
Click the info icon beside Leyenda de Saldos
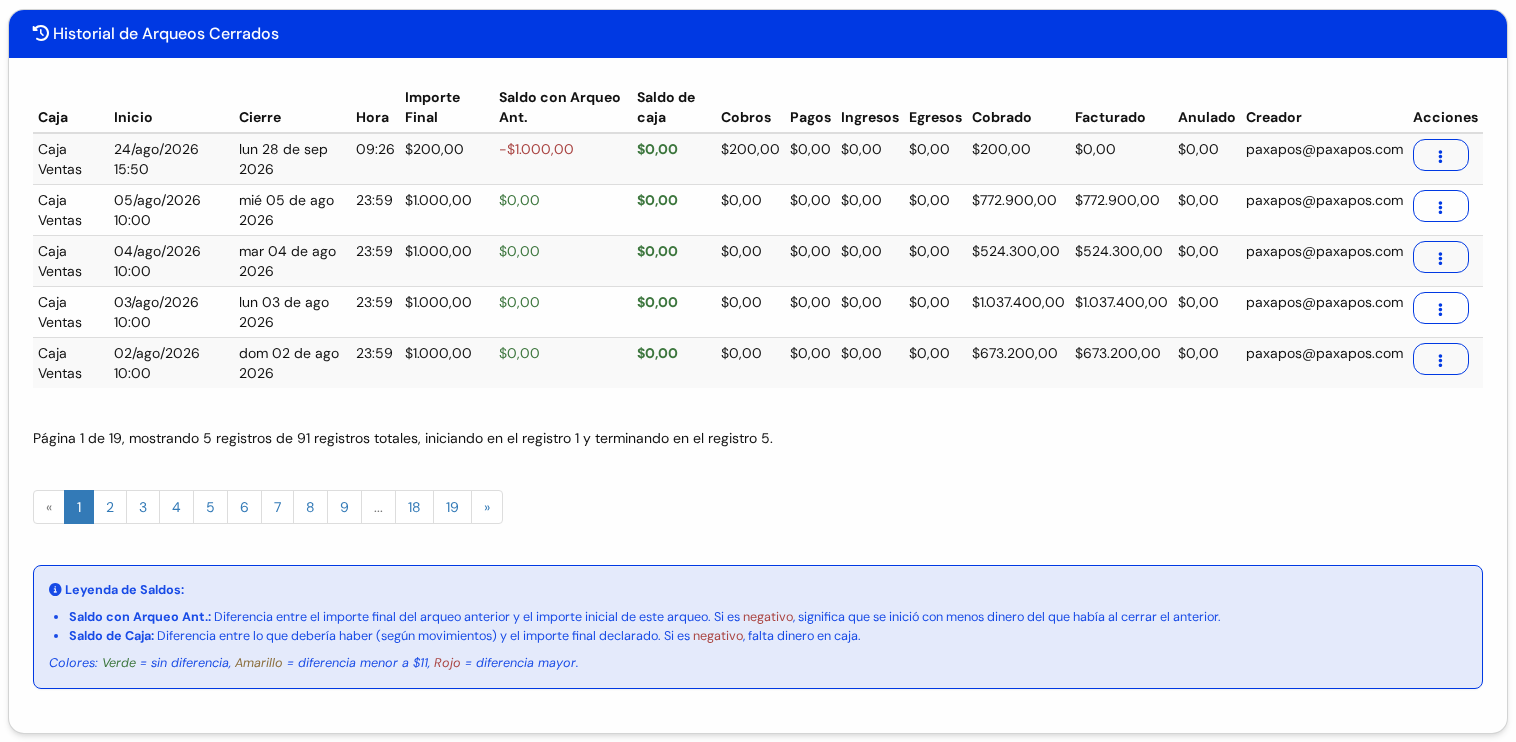pos(55,590)
